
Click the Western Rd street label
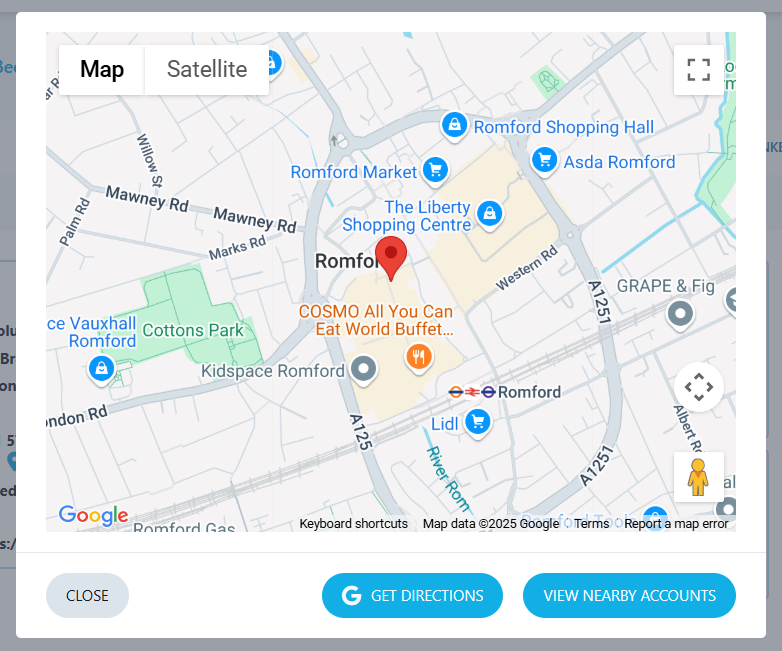(x=527, y=267)
